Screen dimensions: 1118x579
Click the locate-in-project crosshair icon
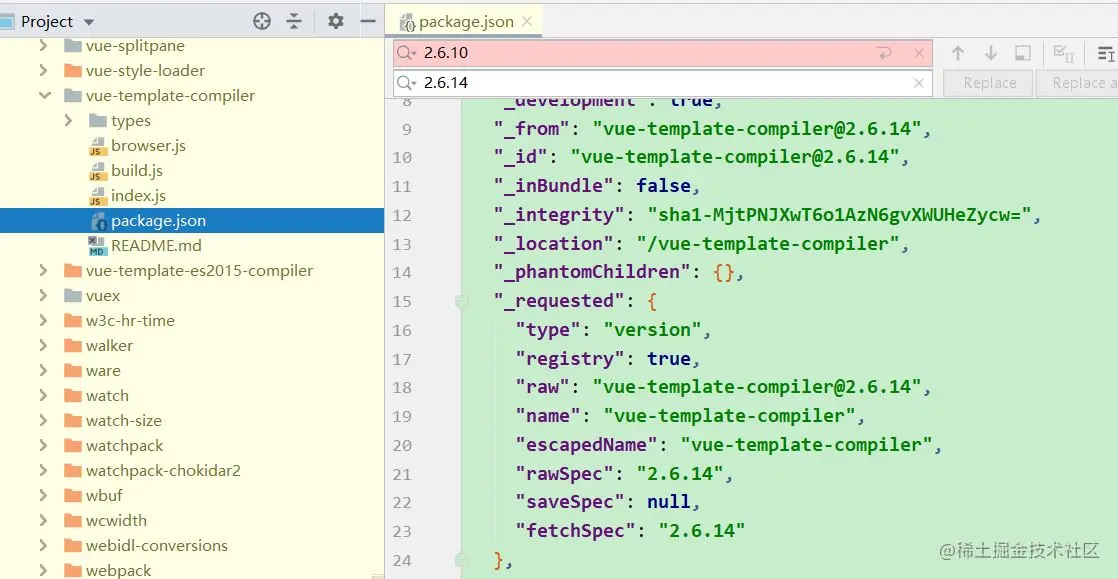pos(262,21)
